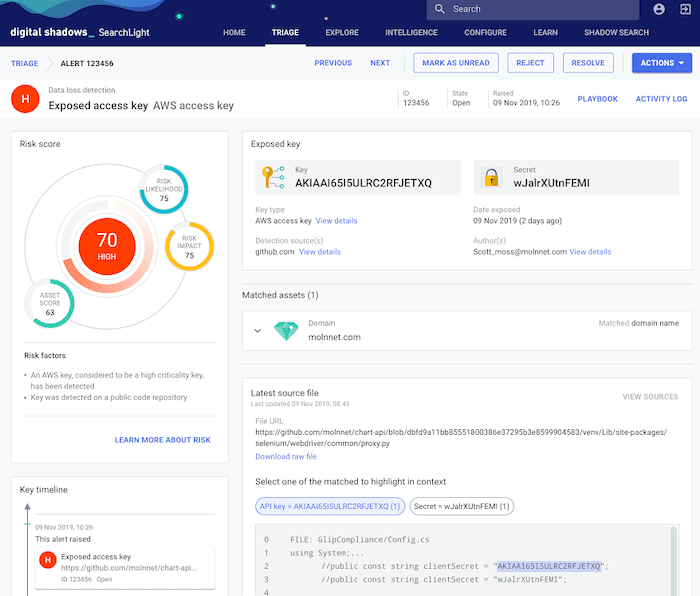Image resolution: width=700 pixels, height=596 pixels.
Task: Open the ACTIVITY LOG link
Action: [x=661, y=99]
